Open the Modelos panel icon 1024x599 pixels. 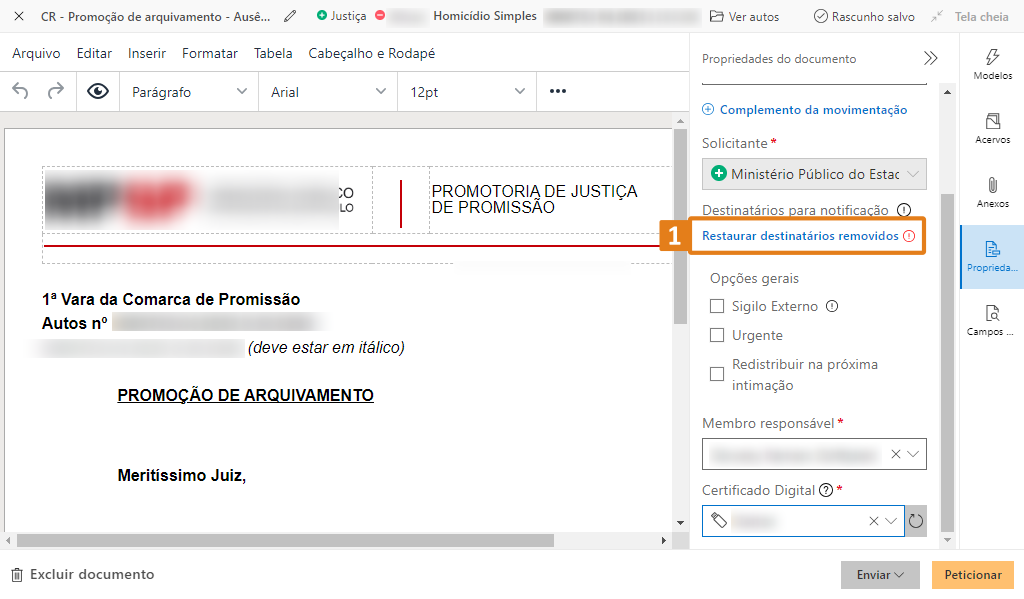point(990,65)
